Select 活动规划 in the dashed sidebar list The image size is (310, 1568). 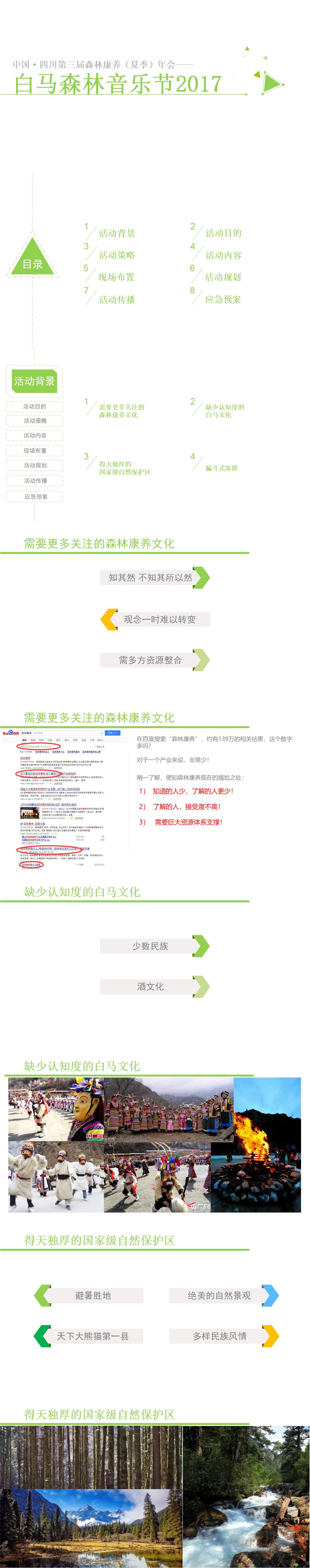(35, 465)
